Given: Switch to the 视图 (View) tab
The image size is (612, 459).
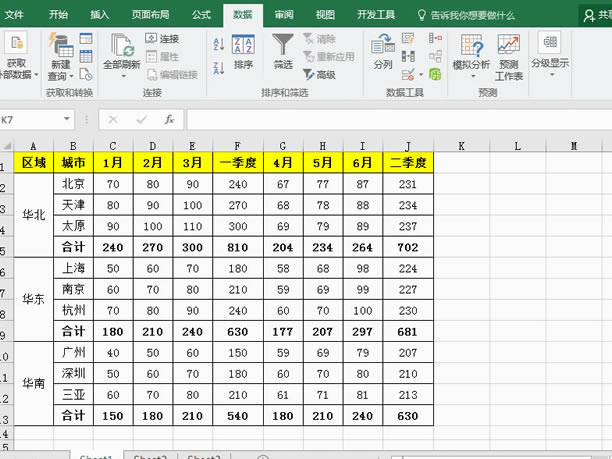Looking at the screenshot, I should 325,15.
